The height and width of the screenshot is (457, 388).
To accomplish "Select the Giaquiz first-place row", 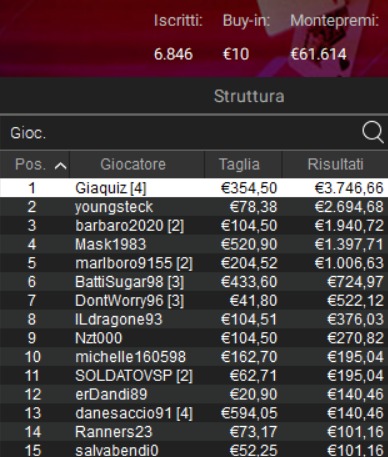I will pos(194,188).
